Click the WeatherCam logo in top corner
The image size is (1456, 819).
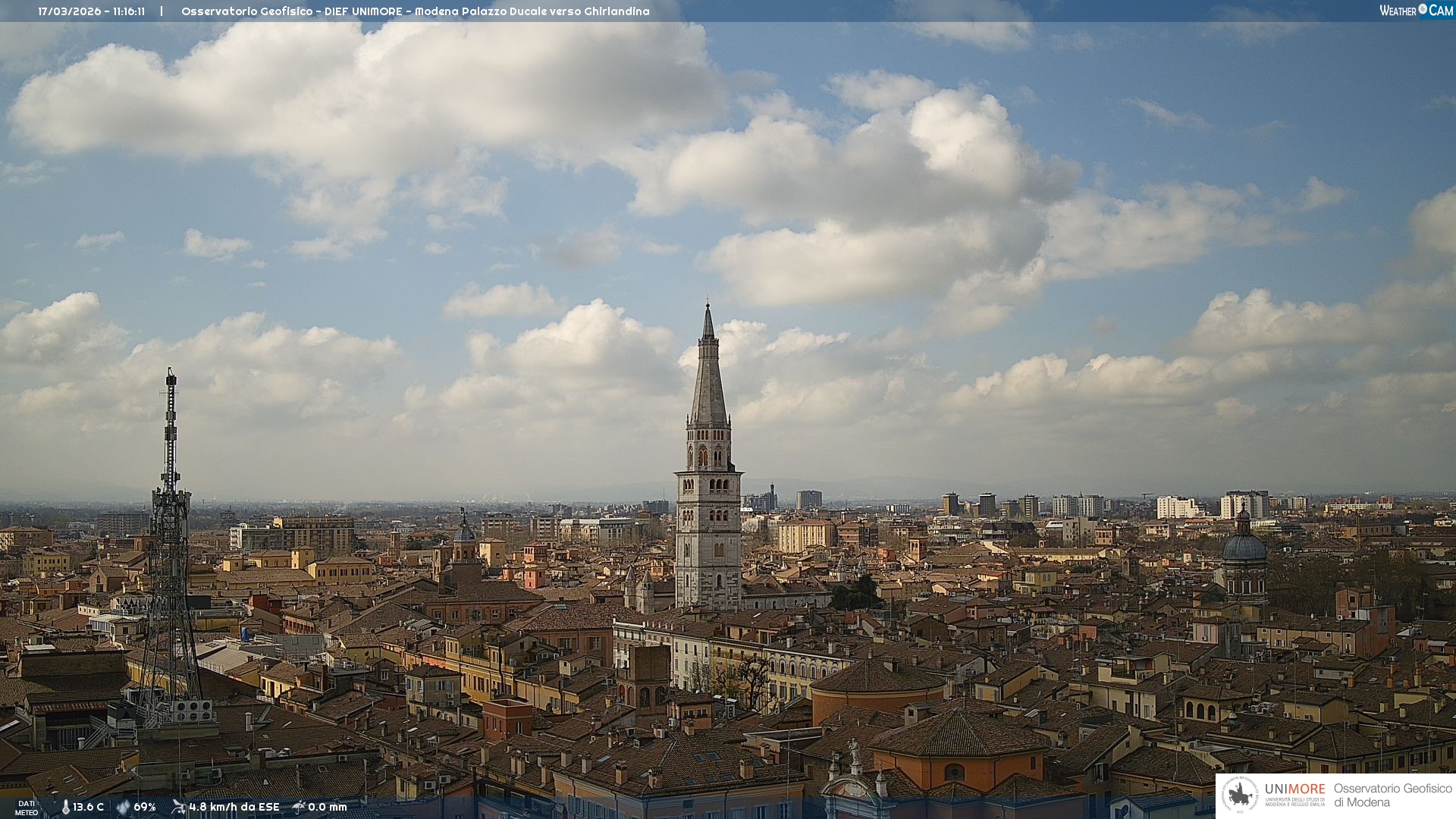[1415, 11]
